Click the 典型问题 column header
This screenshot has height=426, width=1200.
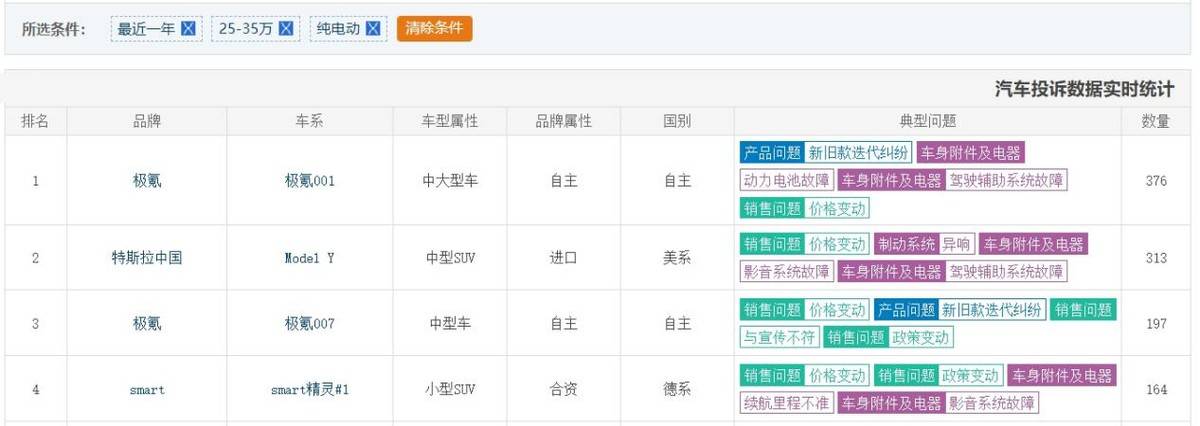pos(928,122)
